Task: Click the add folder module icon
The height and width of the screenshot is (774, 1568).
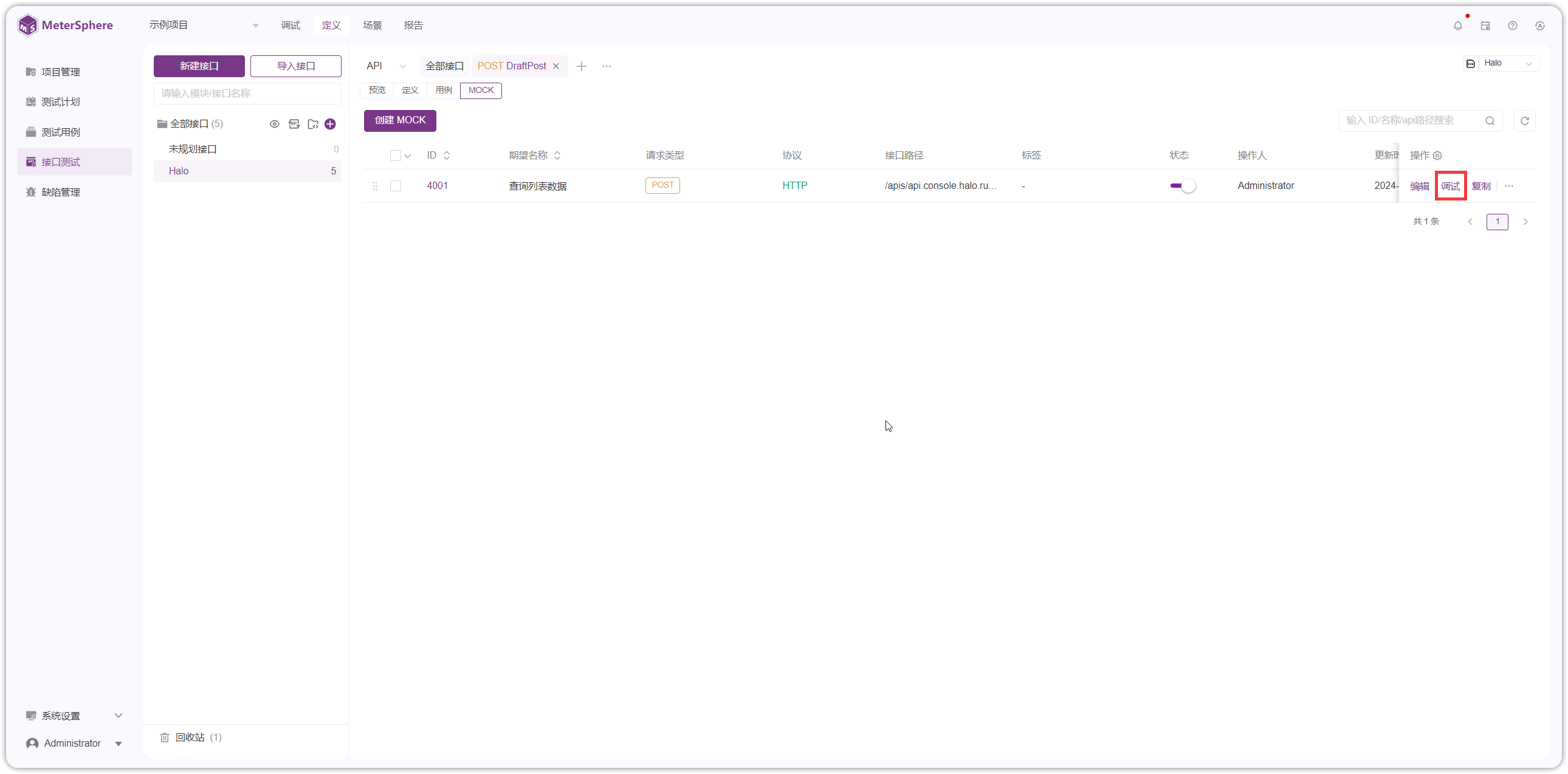Action: pos(313,124)
